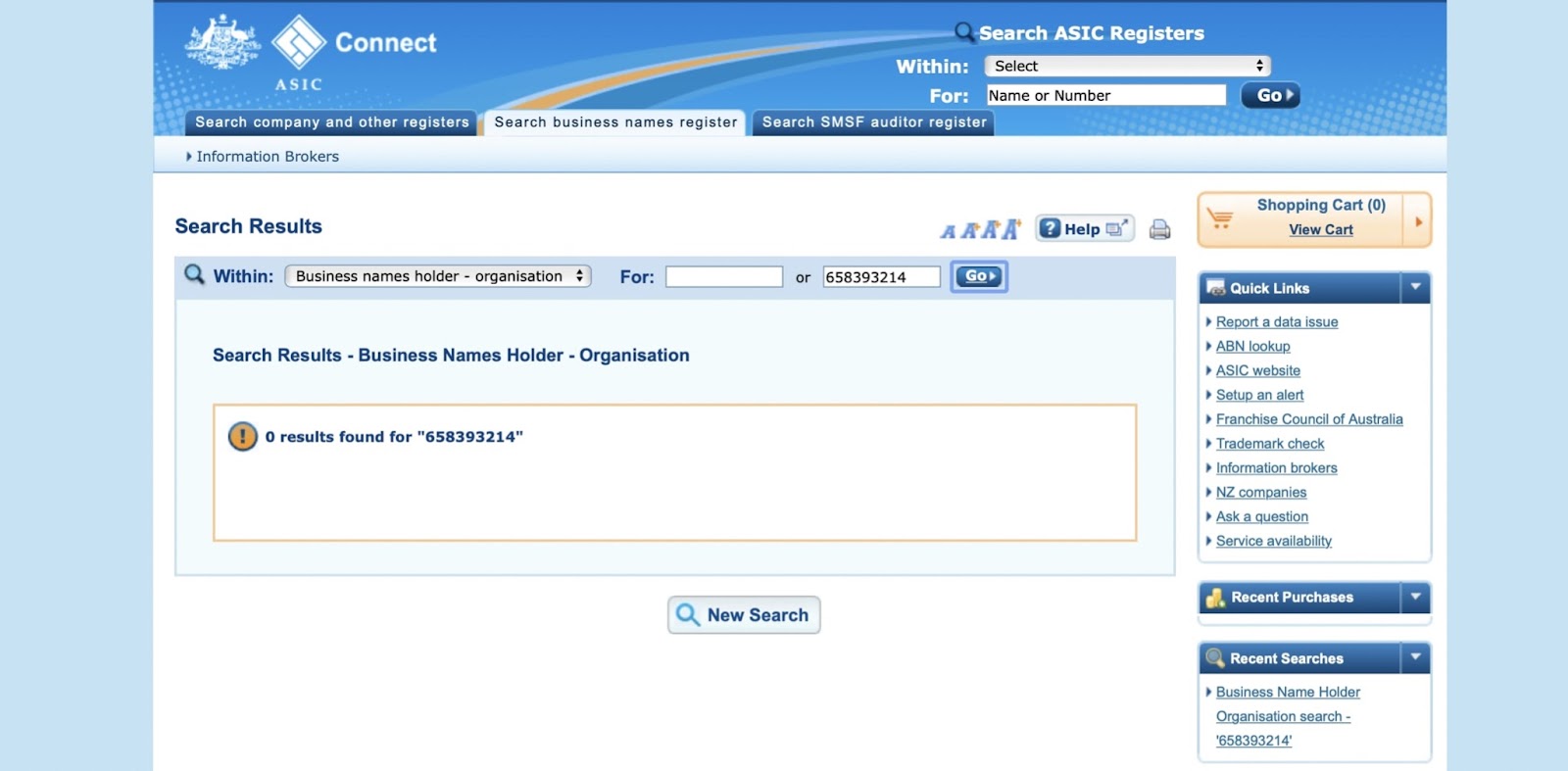This screenshot has width=1568, height=771.
Task: Open the Ask a question link
Action: coord(1261,517)
